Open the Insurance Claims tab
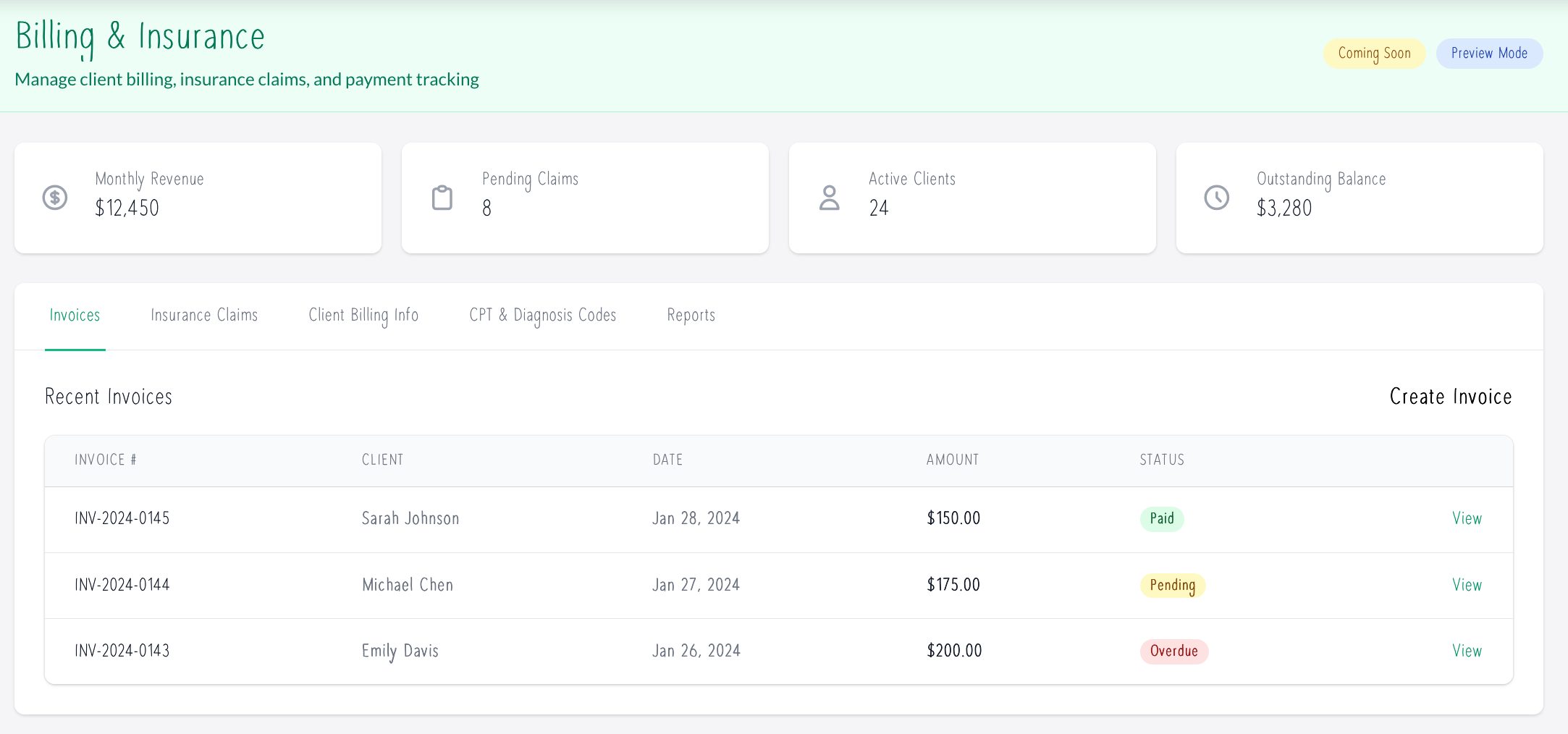1568x734 pixels. [204, 316]
